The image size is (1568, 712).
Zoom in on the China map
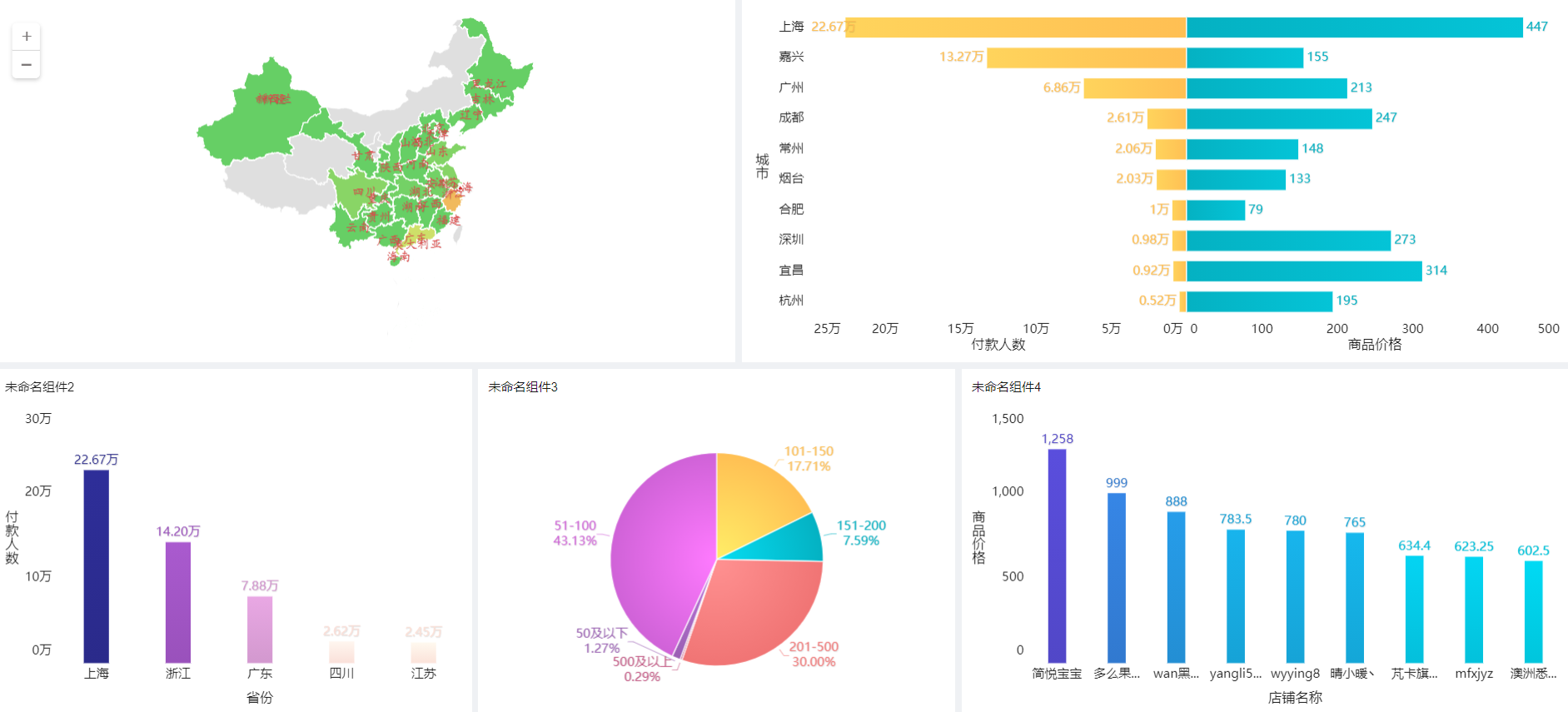tap(27, 37)
